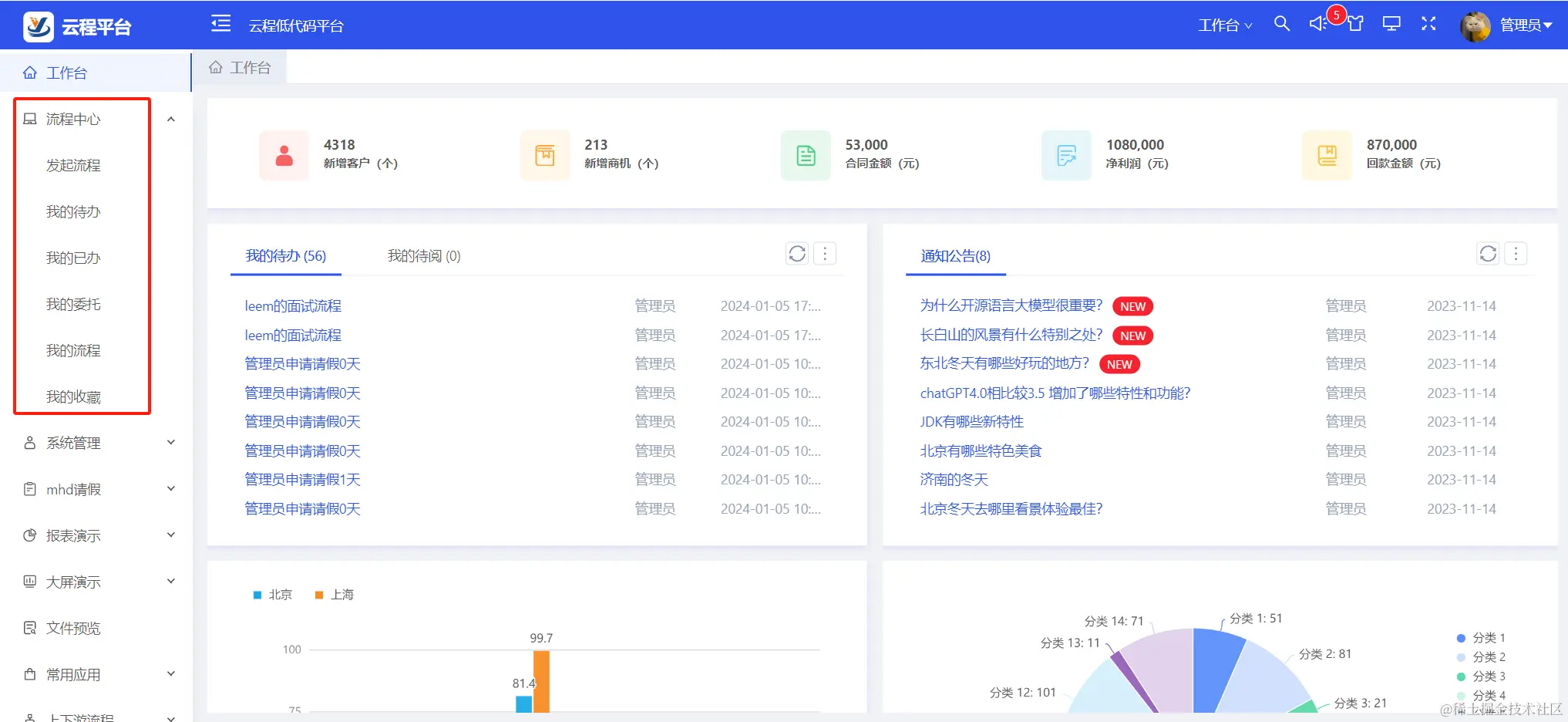
Task: Open more options on 通知公告 panel
Action: [1516, 254]
